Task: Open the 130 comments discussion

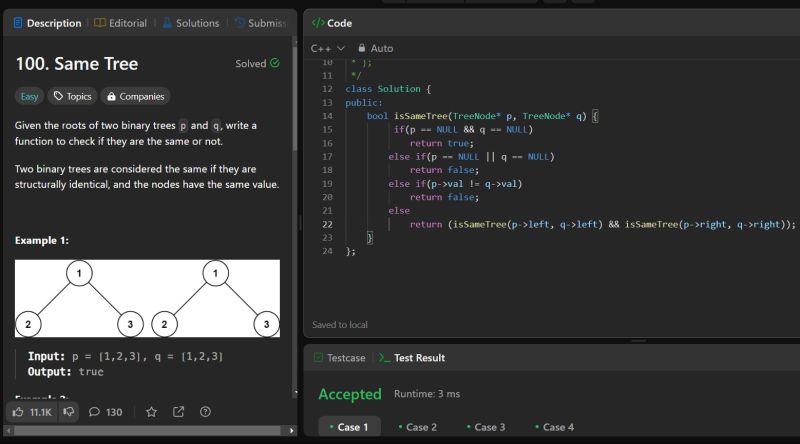Action: click(x=106, y=412)
